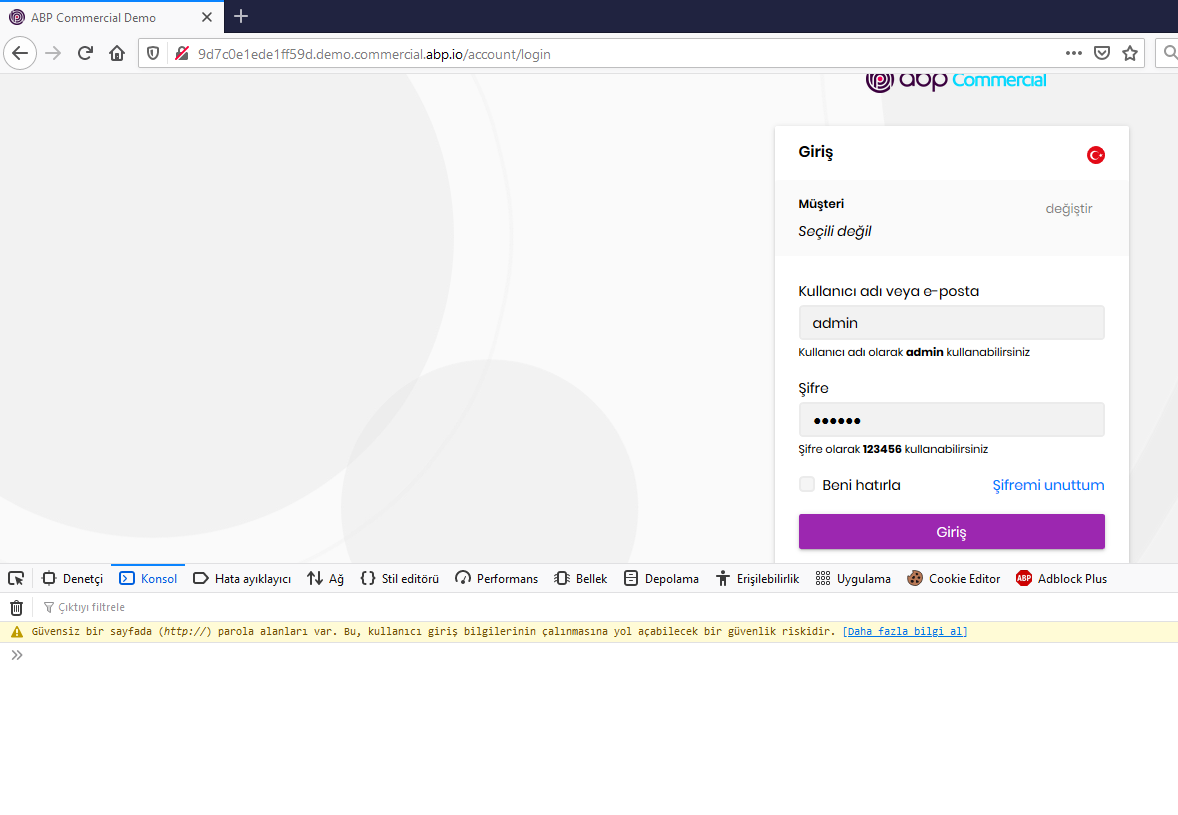Open the page actions three-dot menu

(1073, 54)
